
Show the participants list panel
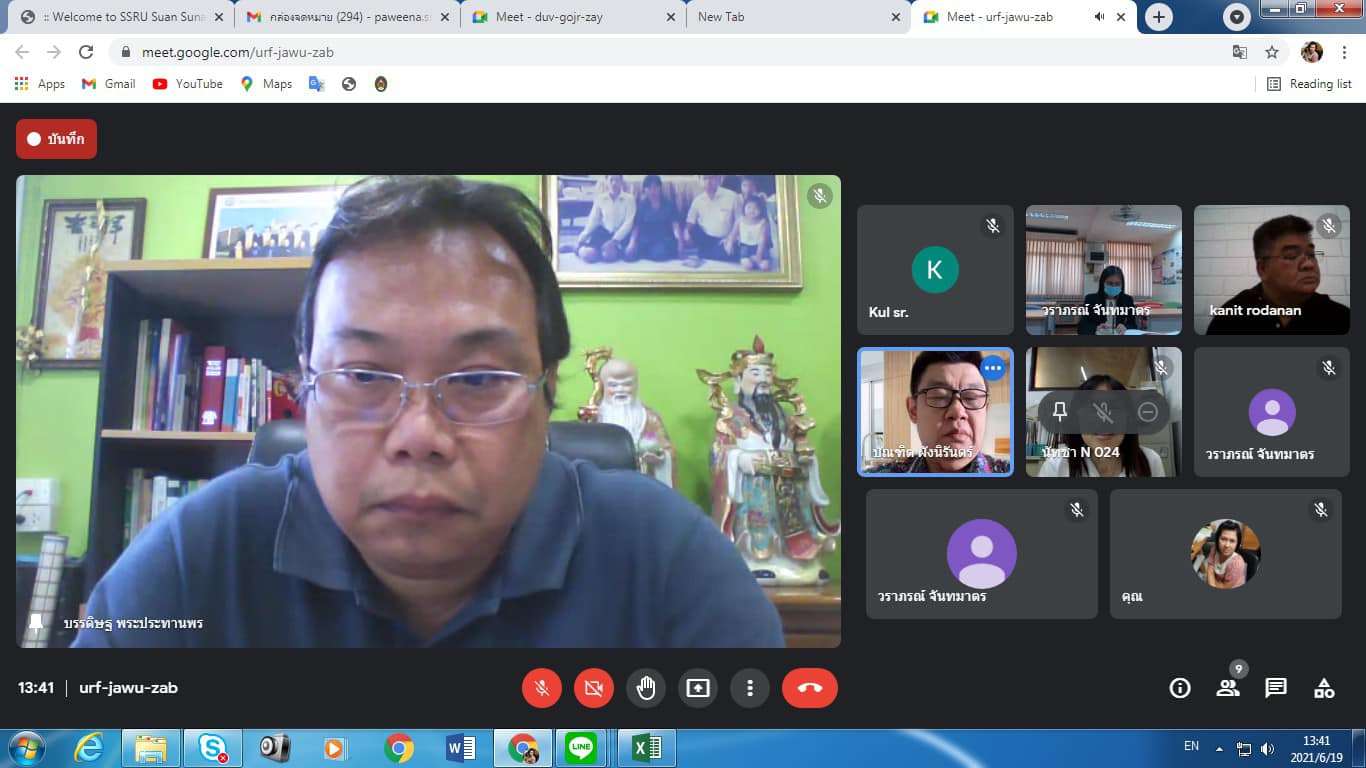[1227, 688]
